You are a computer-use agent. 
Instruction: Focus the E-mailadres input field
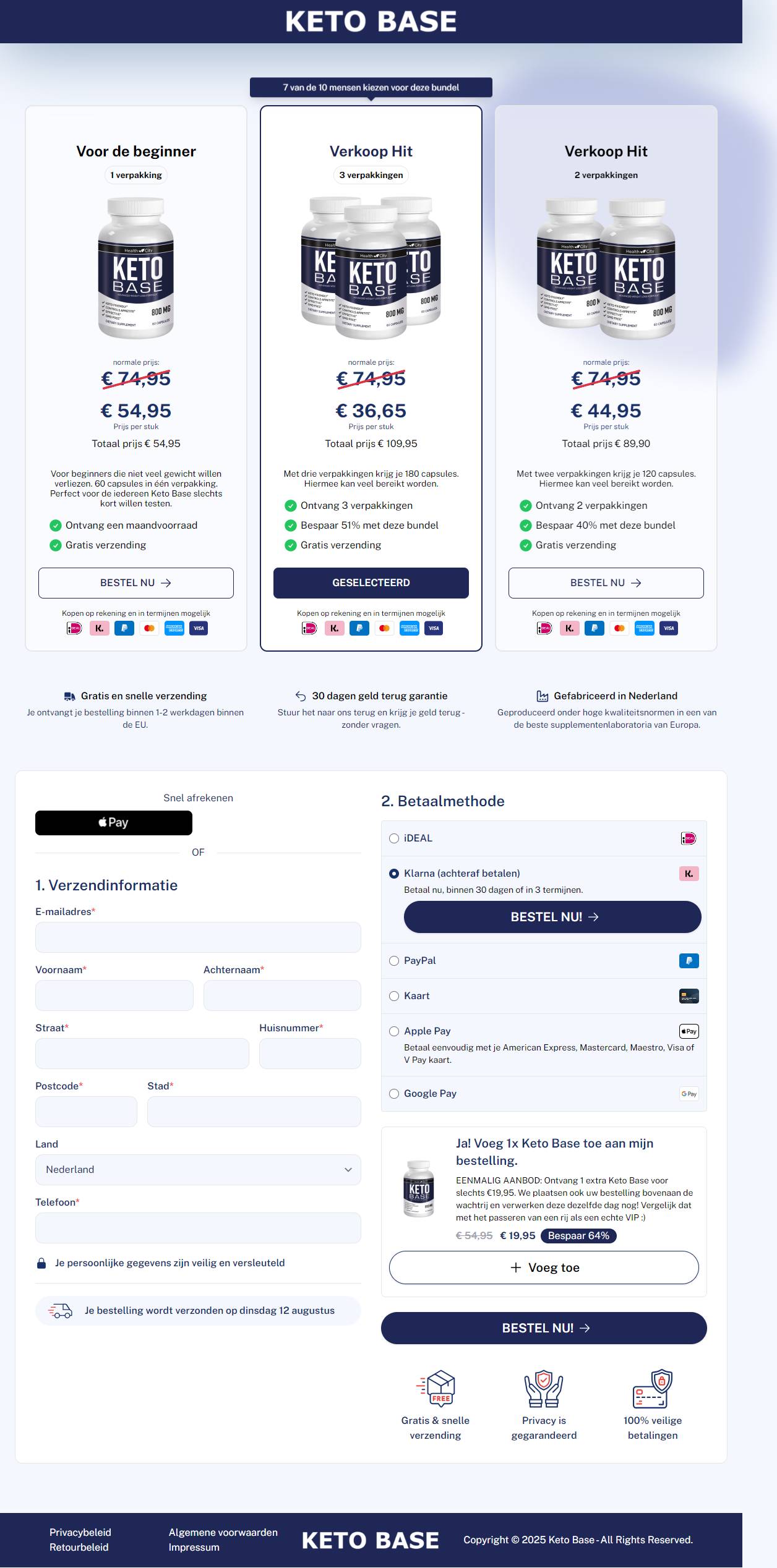point(198,937)
